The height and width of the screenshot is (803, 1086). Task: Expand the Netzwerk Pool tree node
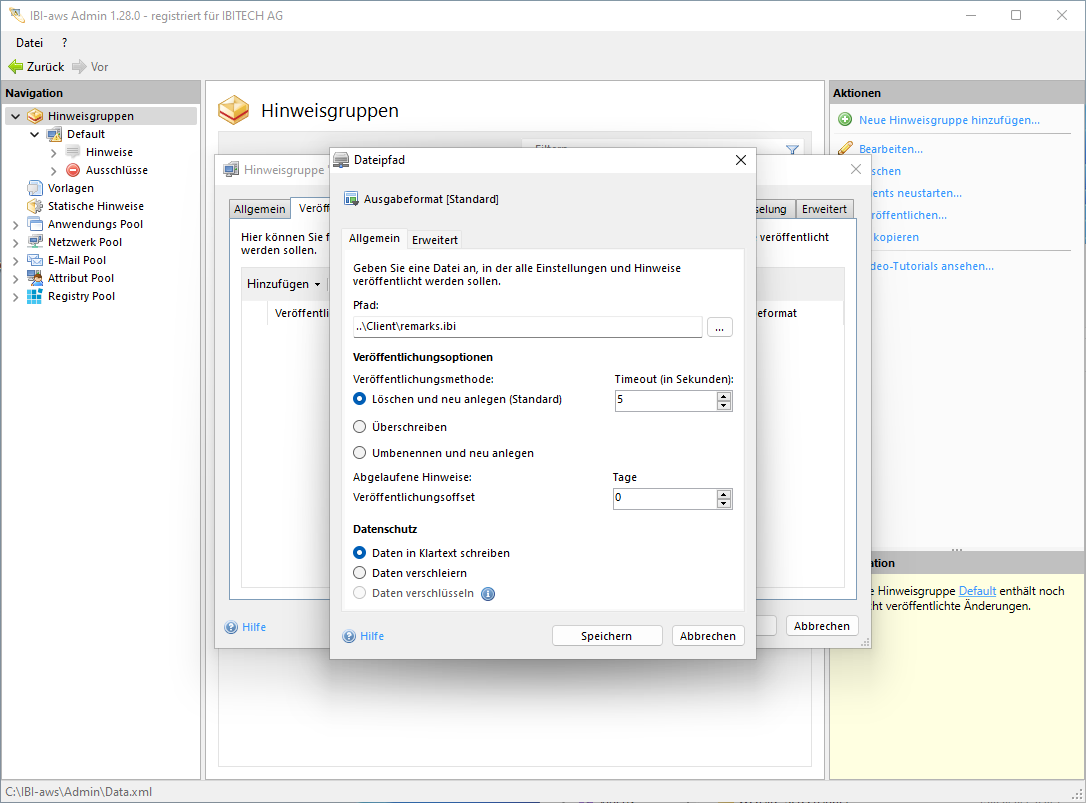coord(15,242)
